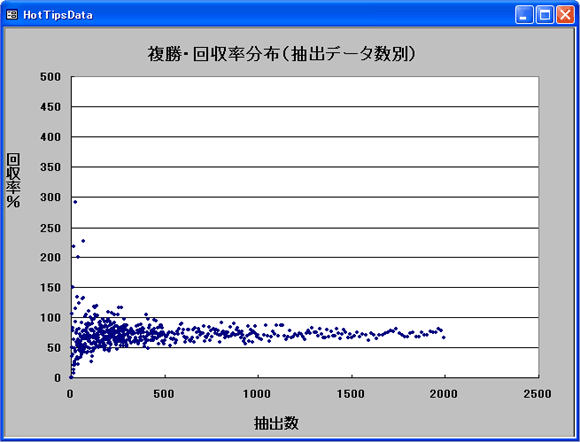The height and width of the screenshot is (442, 580).
Task: Click the 1000 label on the horizontal axis
Action: (x=257, y=394)
